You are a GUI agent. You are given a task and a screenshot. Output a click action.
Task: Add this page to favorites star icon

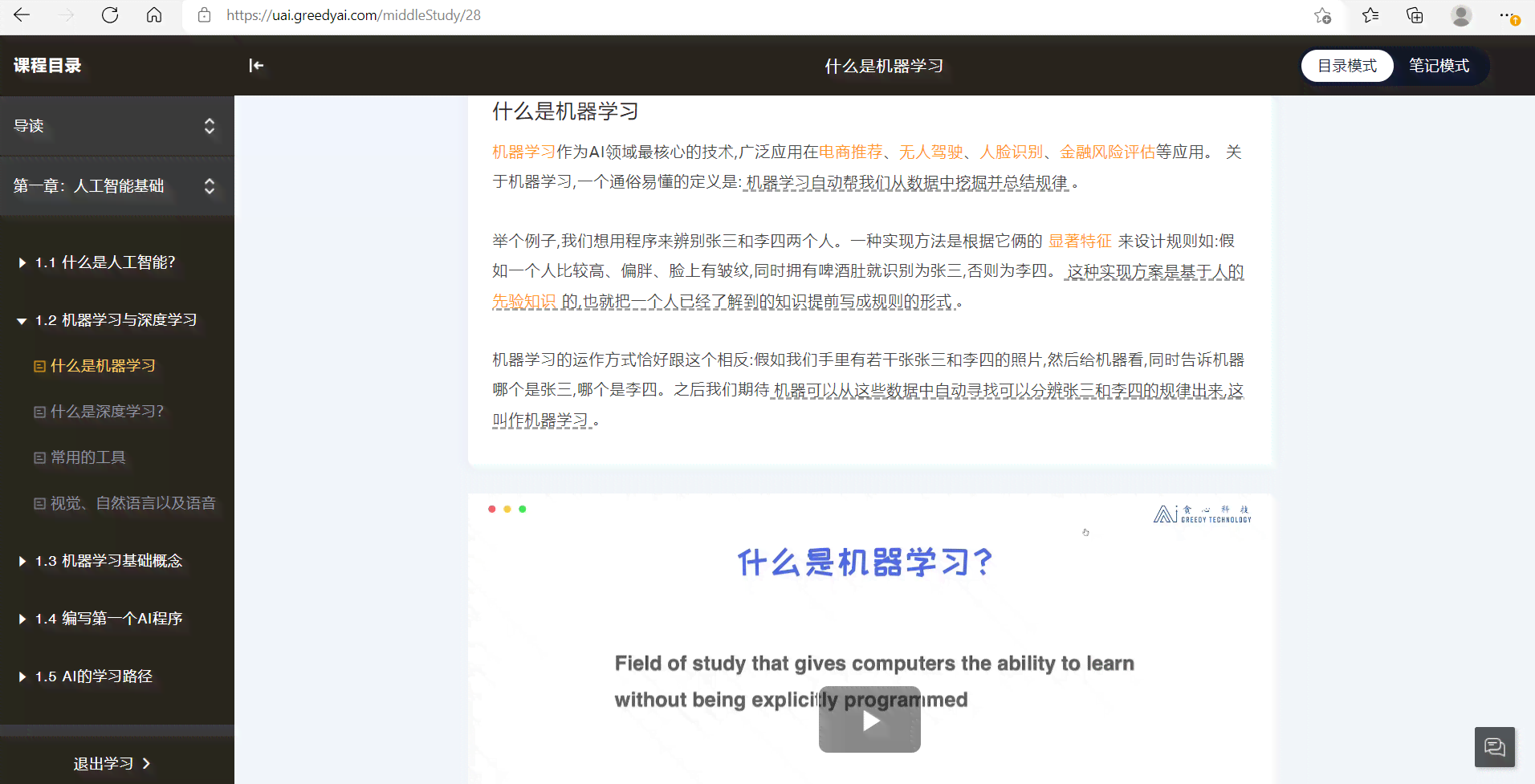click(x=1322, y=15)
